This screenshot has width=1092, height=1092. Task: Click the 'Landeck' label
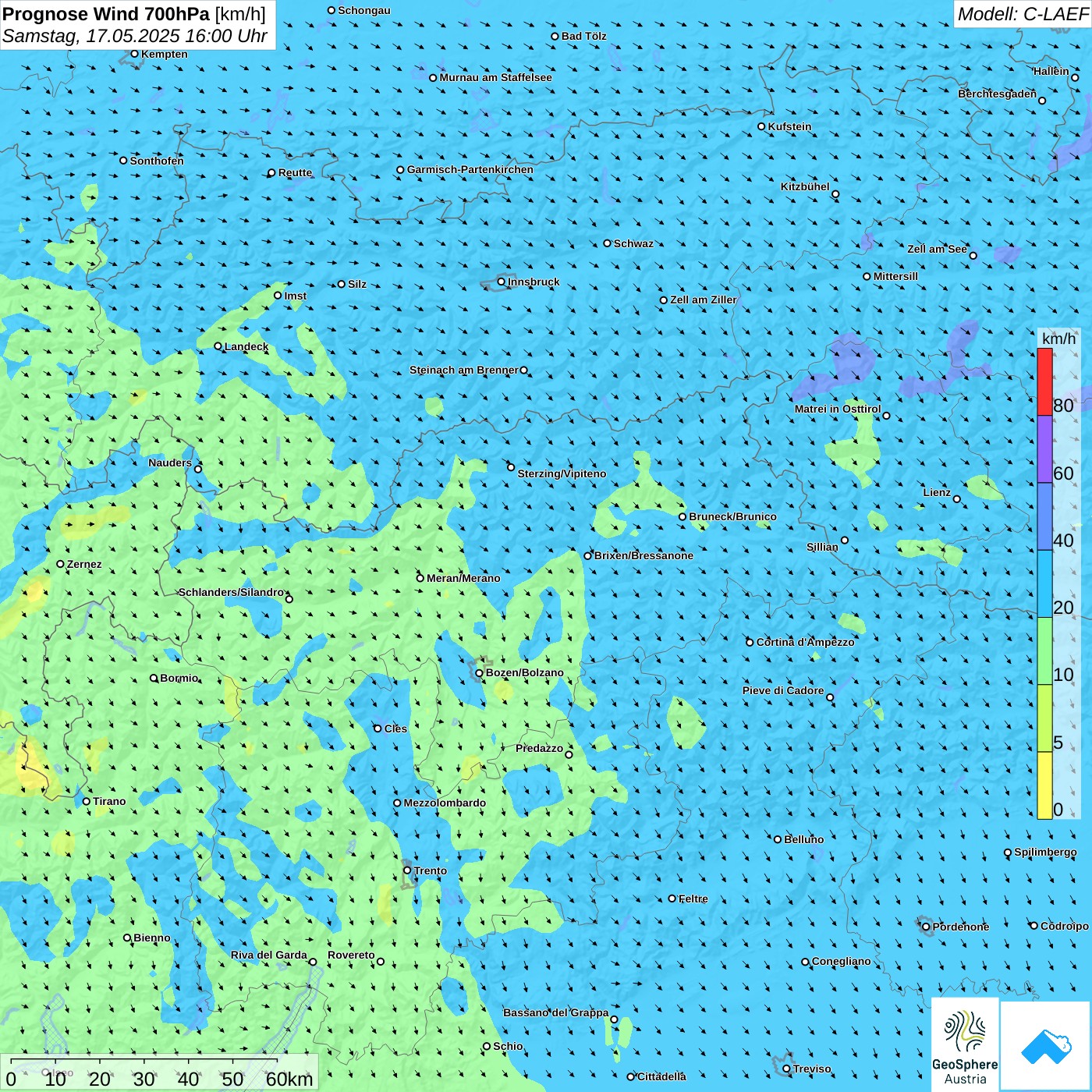[246, 346]
